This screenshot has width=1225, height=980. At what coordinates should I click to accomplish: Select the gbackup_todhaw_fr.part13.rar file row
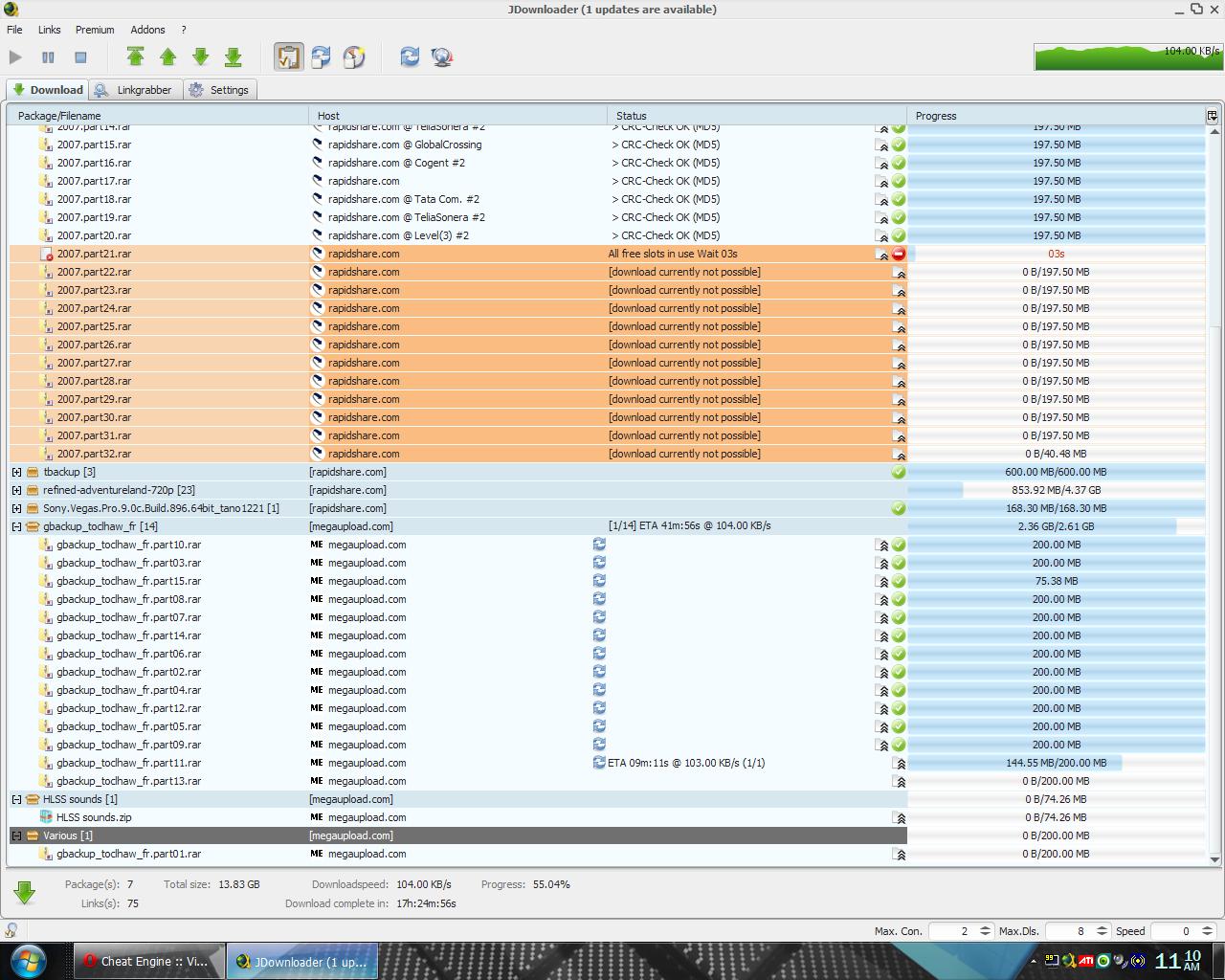[607, 781]
